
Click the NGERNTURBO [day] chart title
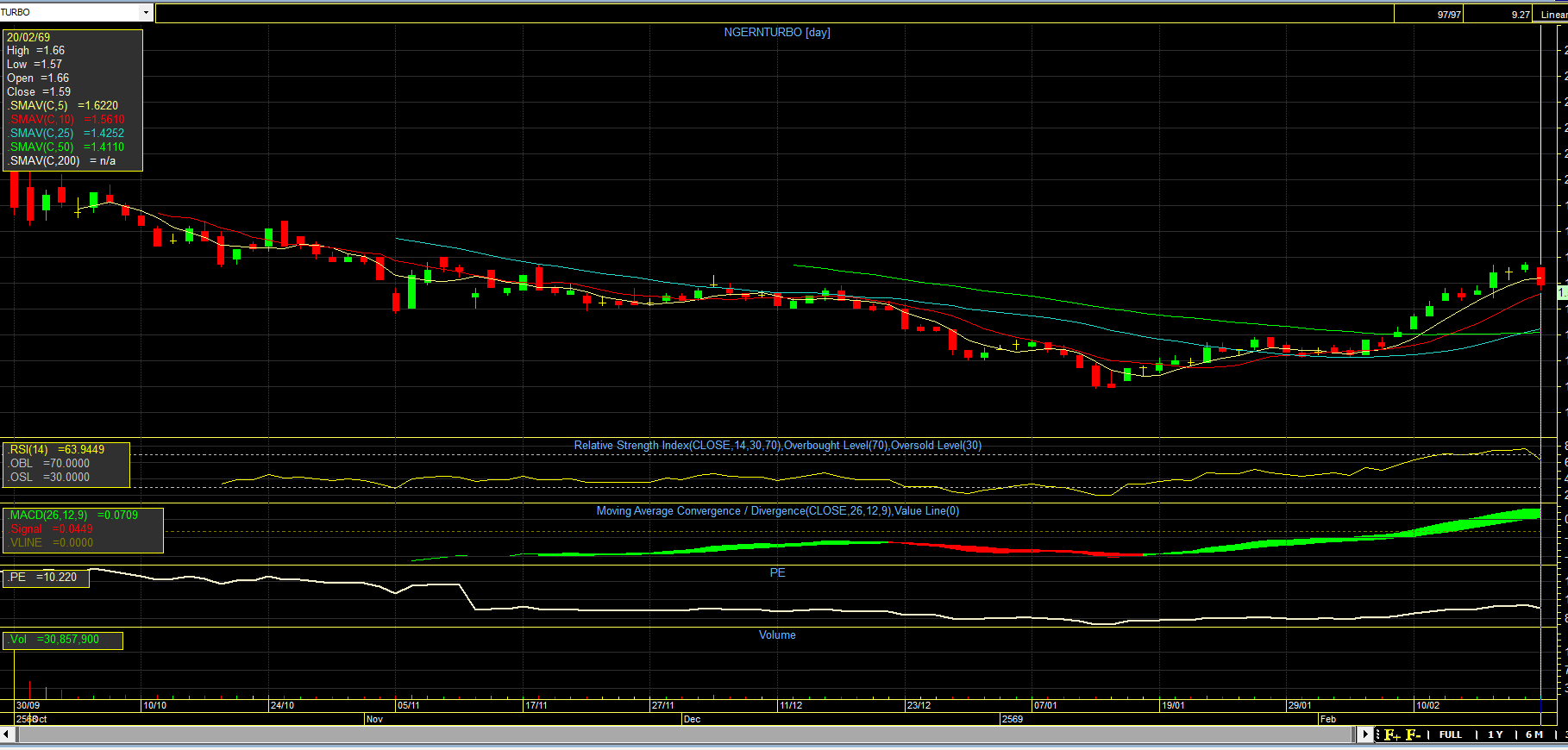(777, 33)
